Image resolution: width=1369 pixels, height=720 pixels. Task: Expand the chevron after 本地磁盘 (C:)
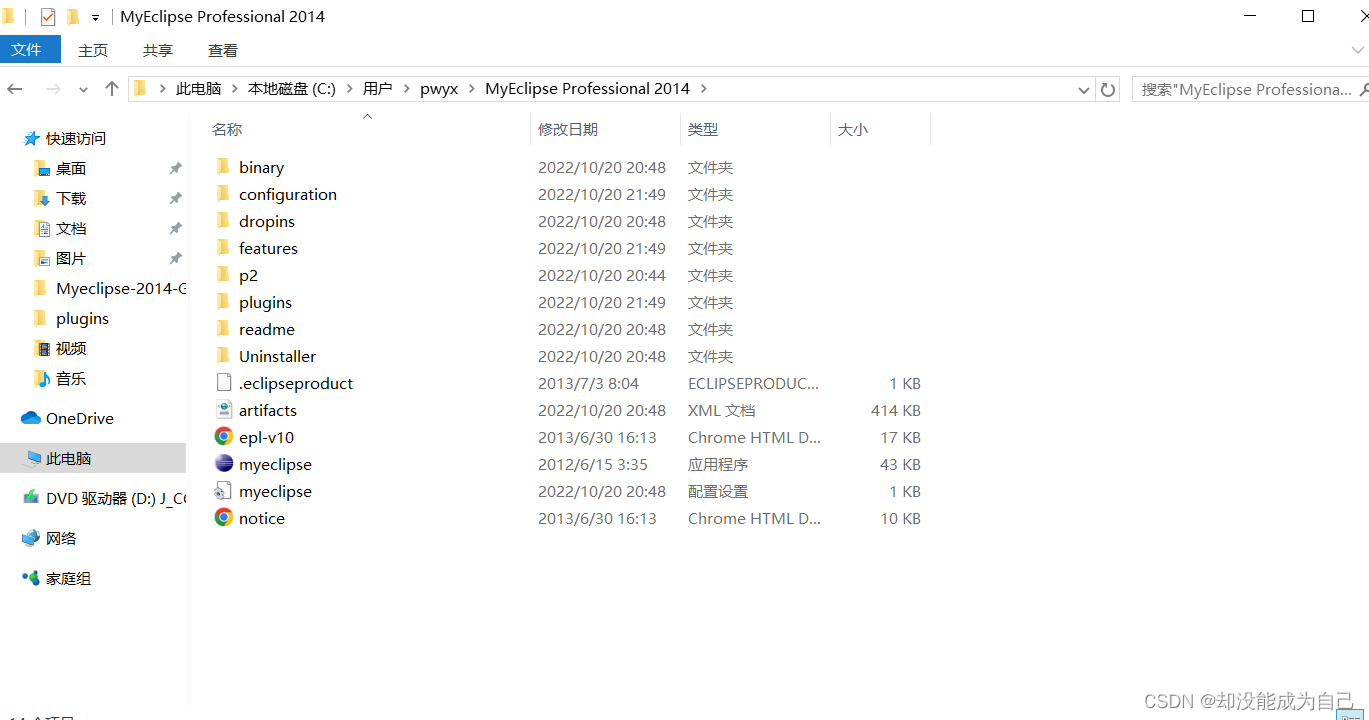(350, 89)
